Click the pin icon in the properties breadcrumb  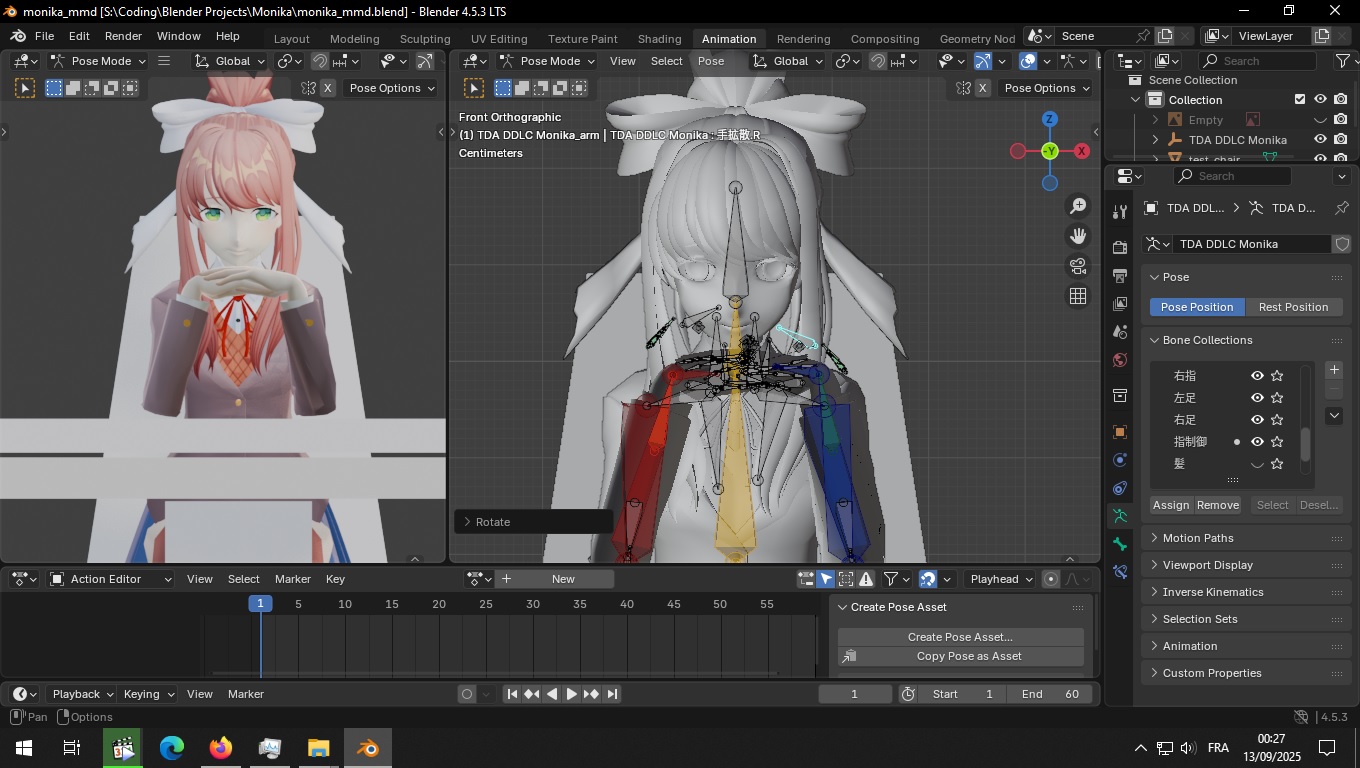(x=1341, y=208)
